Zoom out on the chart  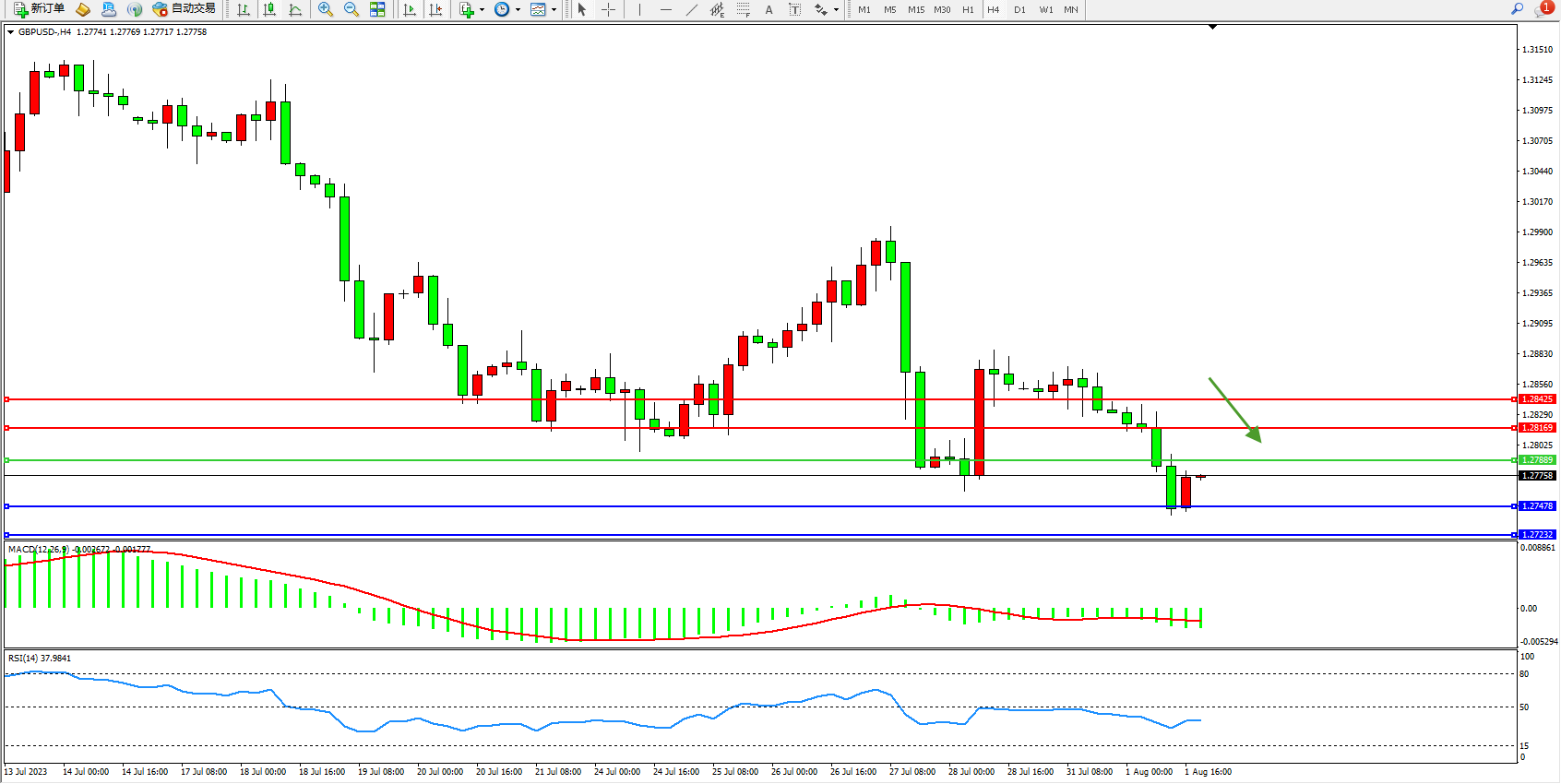click(x=352, y=9)
